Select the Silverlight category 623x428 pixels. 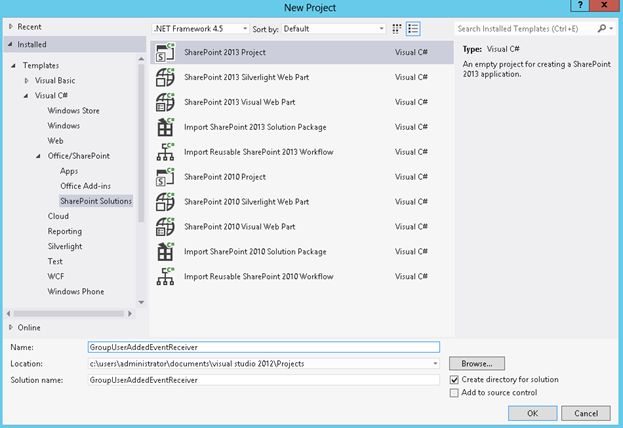(x=65, y=246)
